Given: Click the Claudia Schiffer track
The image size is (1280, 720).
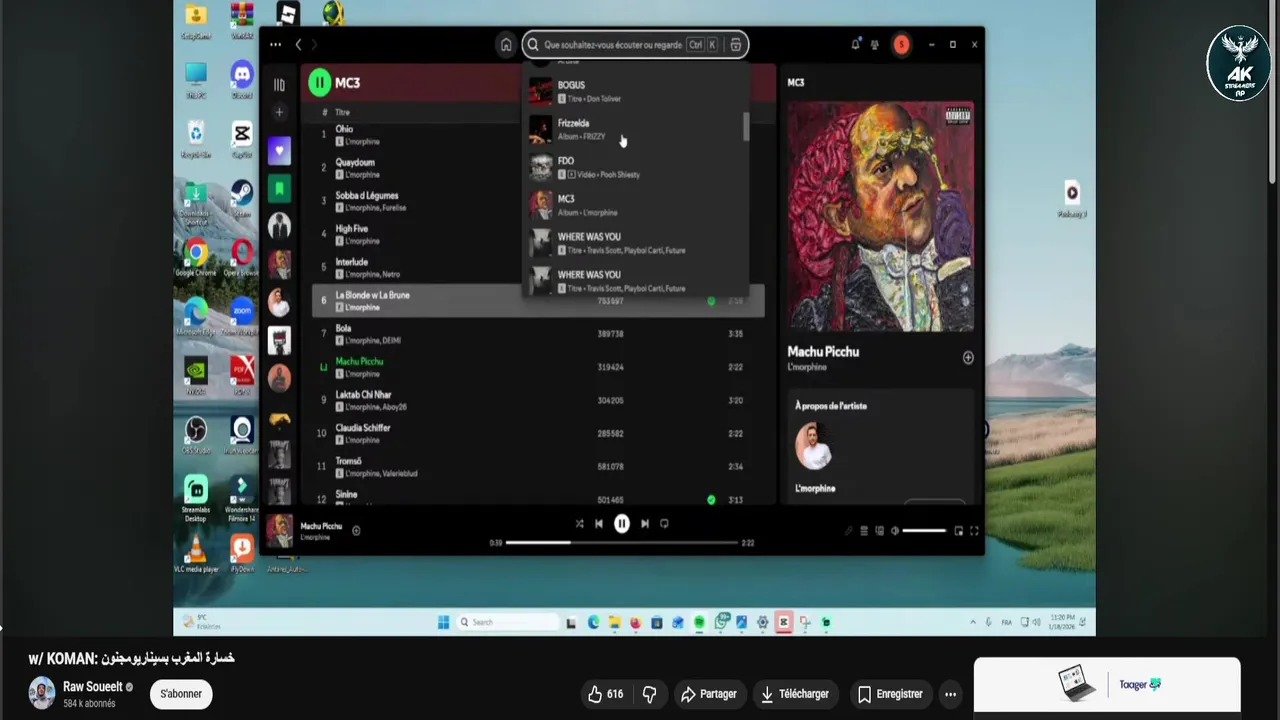Looking at the screenshot, I should 538,433.
